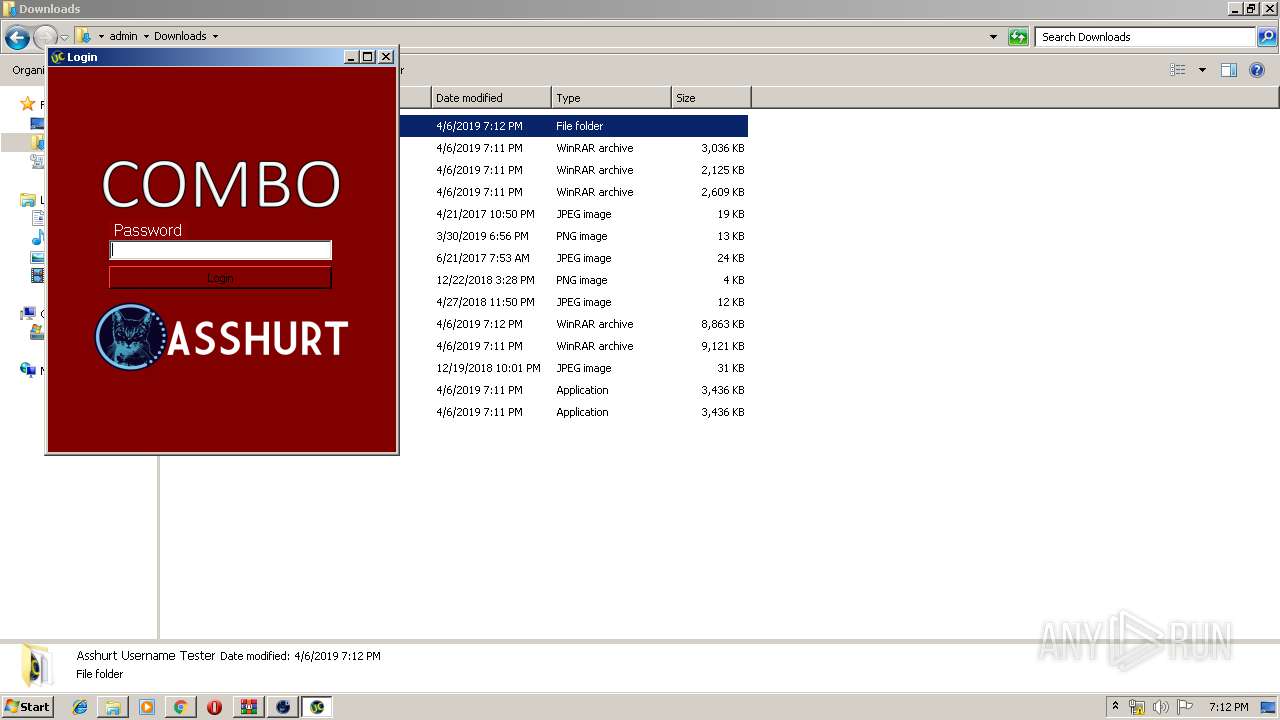This screenshot has width=1280, height=720.
Task: Open the view options dropdown arrow
Action: coord(1202,70)
